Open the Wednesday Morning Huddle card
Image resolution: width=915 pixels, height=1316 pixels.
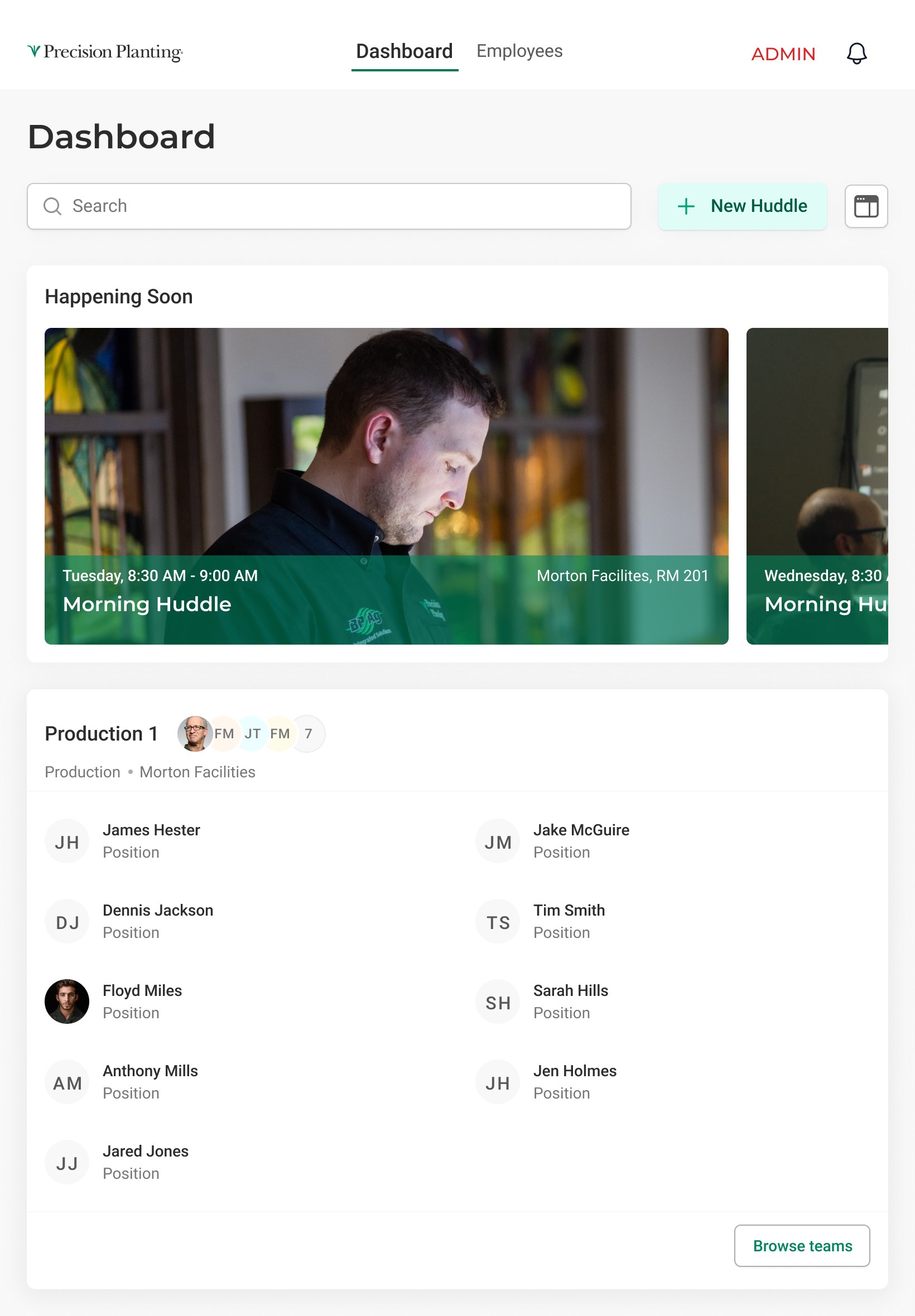[817, 486]
